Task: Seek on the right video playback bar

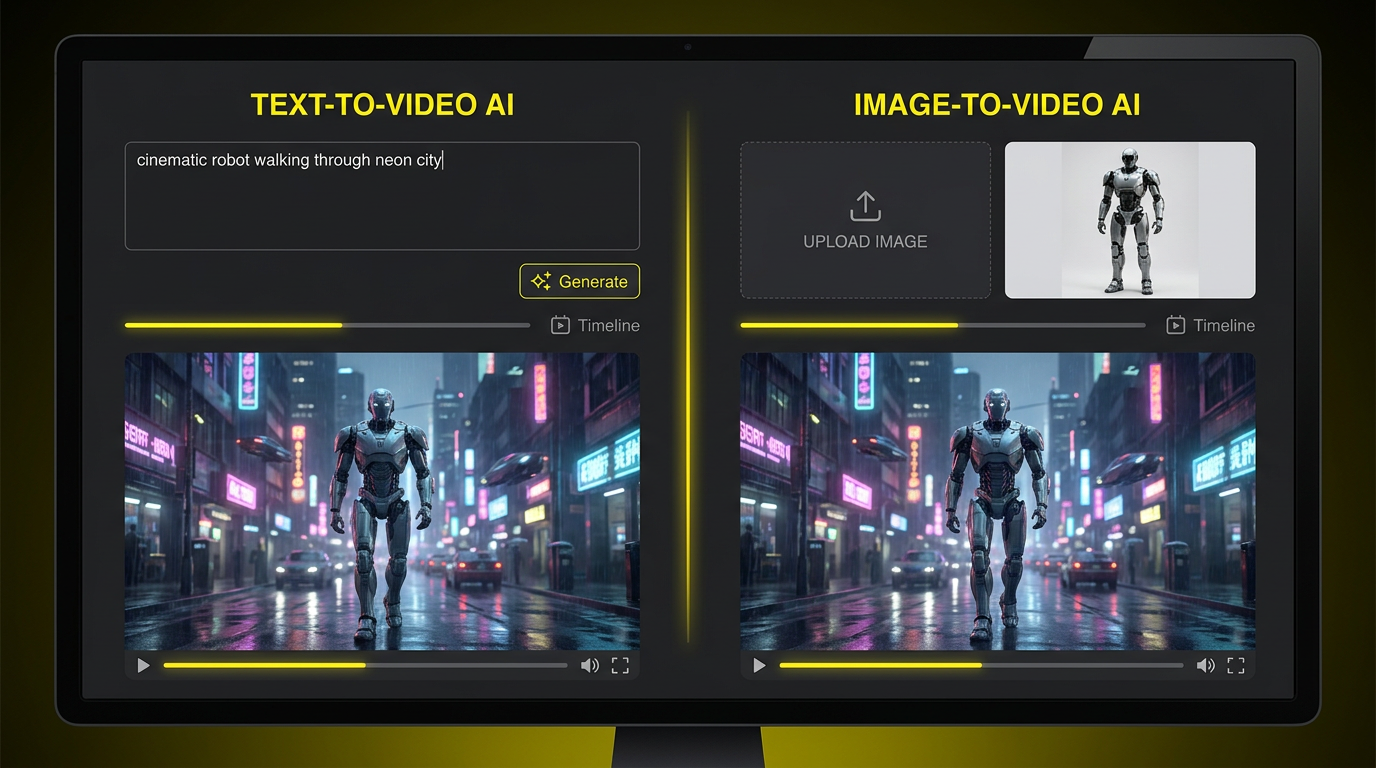Action: point(981,664)
